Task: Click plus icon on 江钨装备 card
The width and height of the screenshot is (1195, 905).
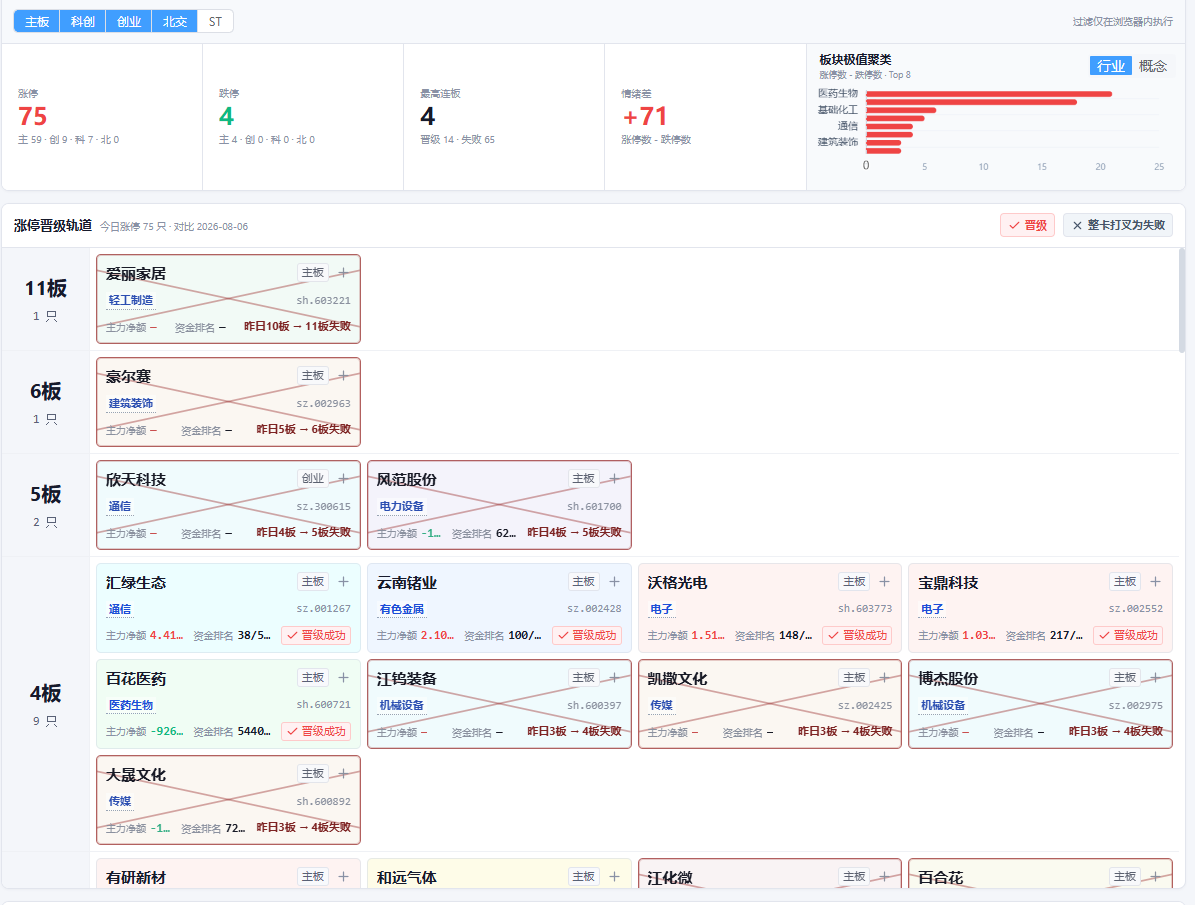Action: pyautogui.click(x=614, y=678)
